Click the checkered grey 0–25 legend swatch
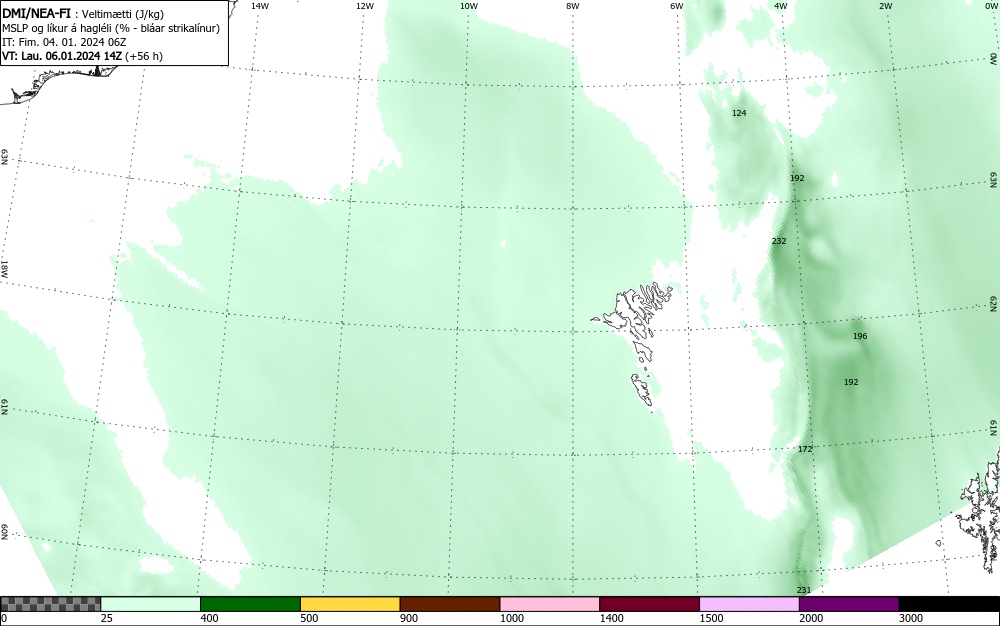Image resolution: width=1000 pixels, height=626 pixels. [50, 604]
